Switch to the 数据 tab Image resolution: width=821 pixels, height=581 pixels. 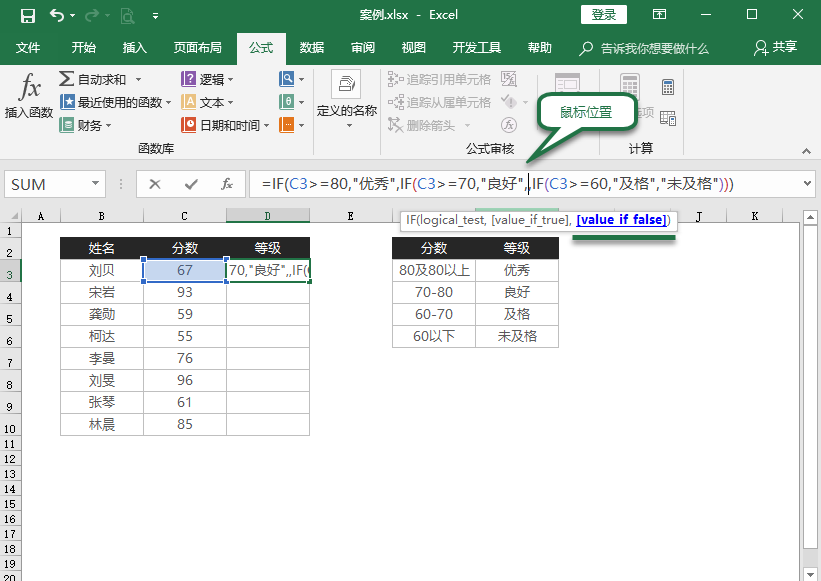(312, 48)
